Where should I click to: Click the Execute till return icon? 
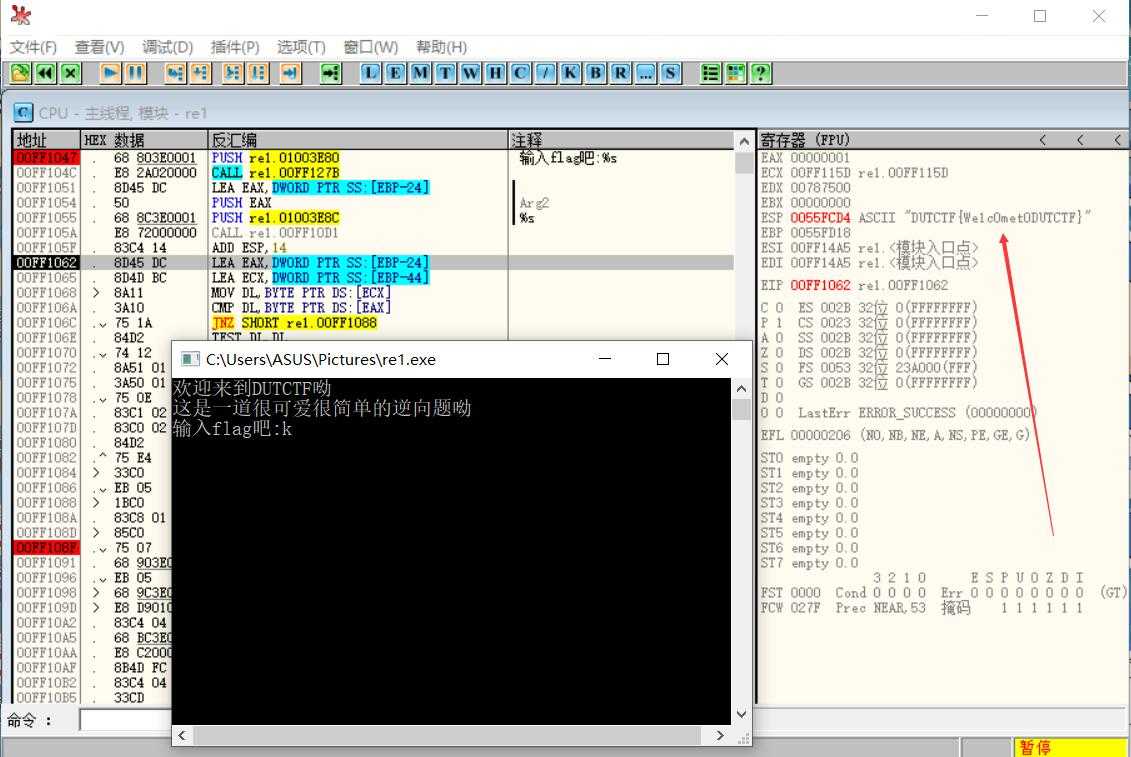pos(291,73)
